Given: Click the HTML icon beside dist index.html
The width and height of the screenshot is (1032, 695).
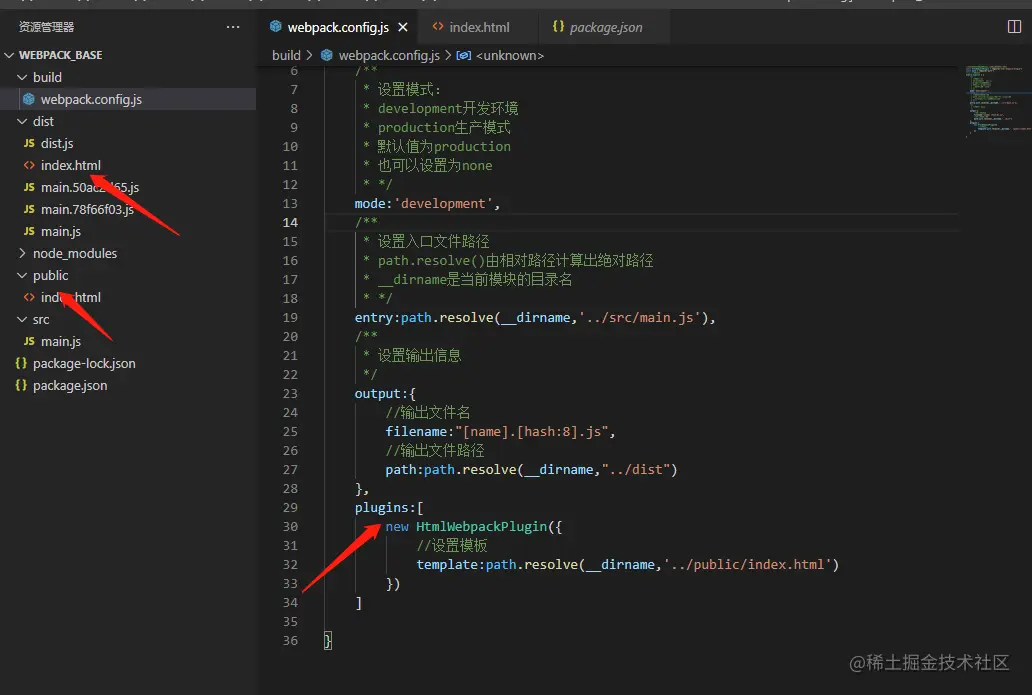Looking at the screenshot, I should (x=29, y=165).
